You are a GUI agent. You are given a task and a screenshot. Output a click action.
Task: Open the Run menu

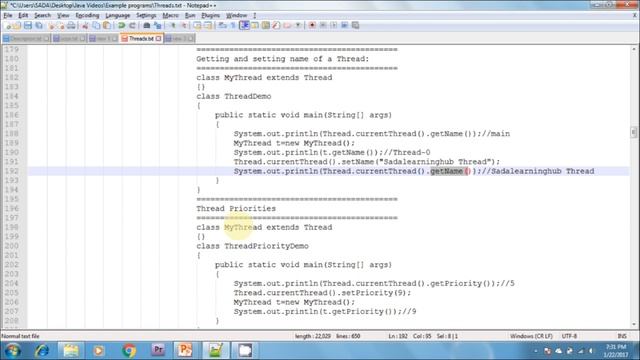(190, 15)
